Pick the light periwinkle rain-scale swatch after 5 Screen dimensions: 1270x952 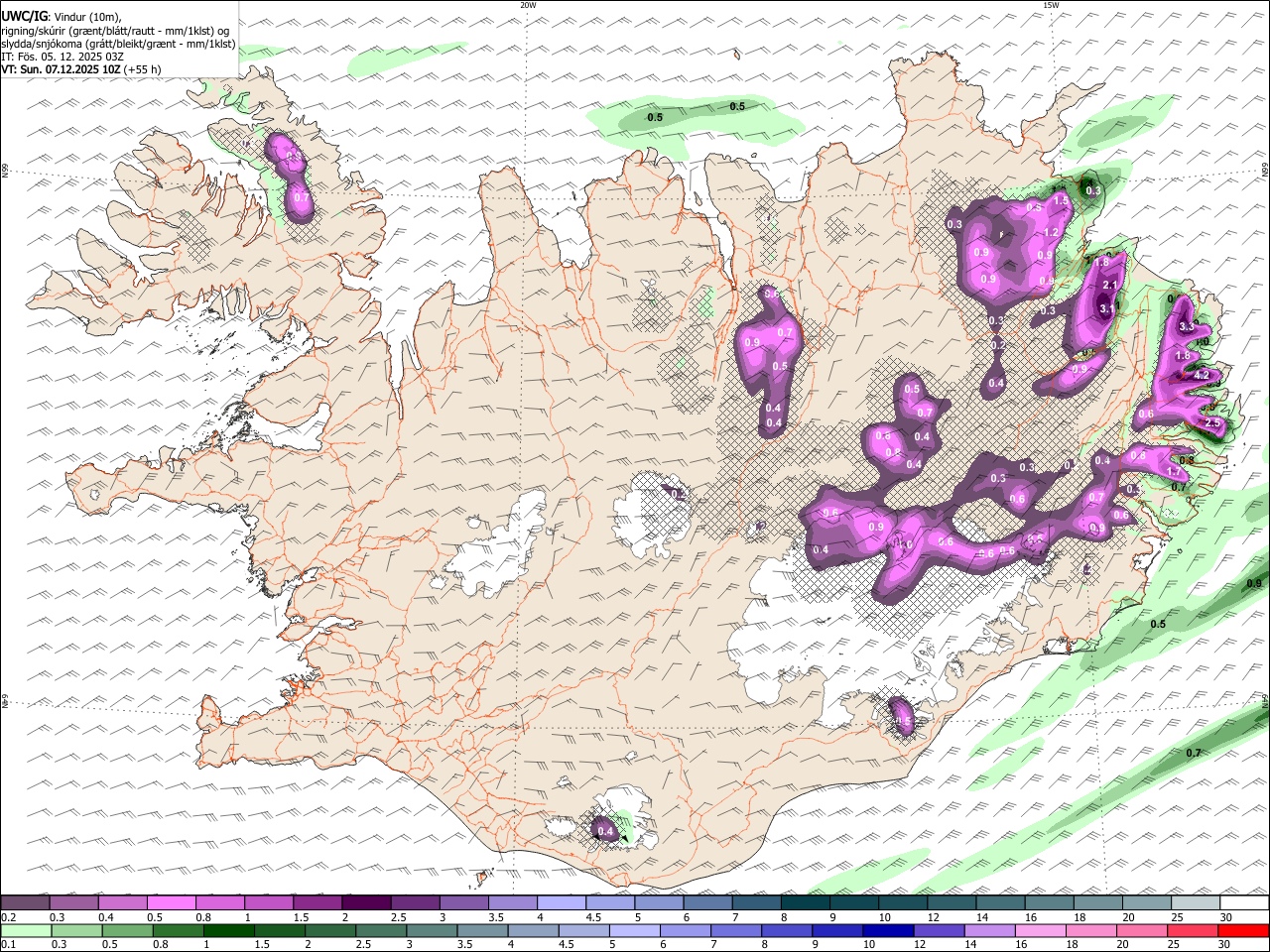coord(634,930)
